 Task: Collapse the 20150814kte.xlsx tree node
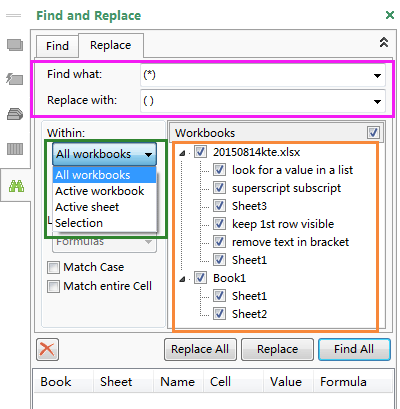(182, 153)
